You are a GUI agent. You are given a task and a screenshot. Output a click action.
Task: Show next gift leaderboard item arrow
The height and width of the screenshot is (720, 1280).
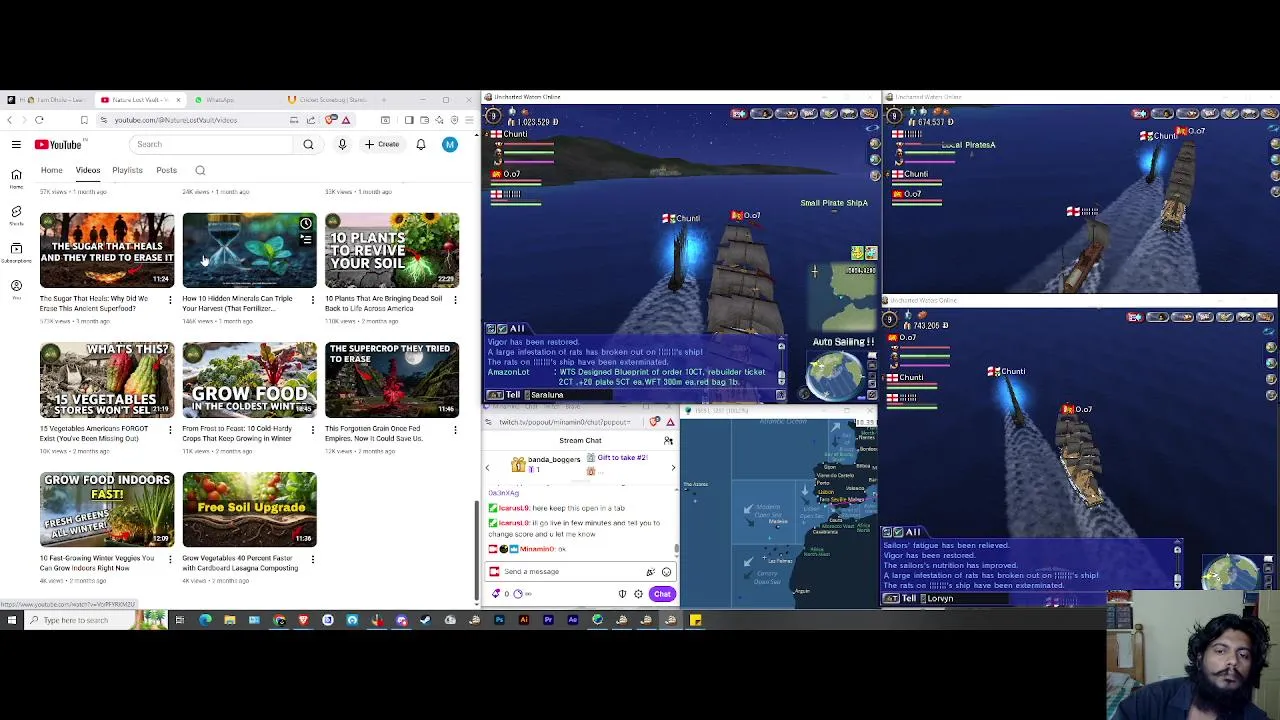pyautogui.click(x=673, y=468)
